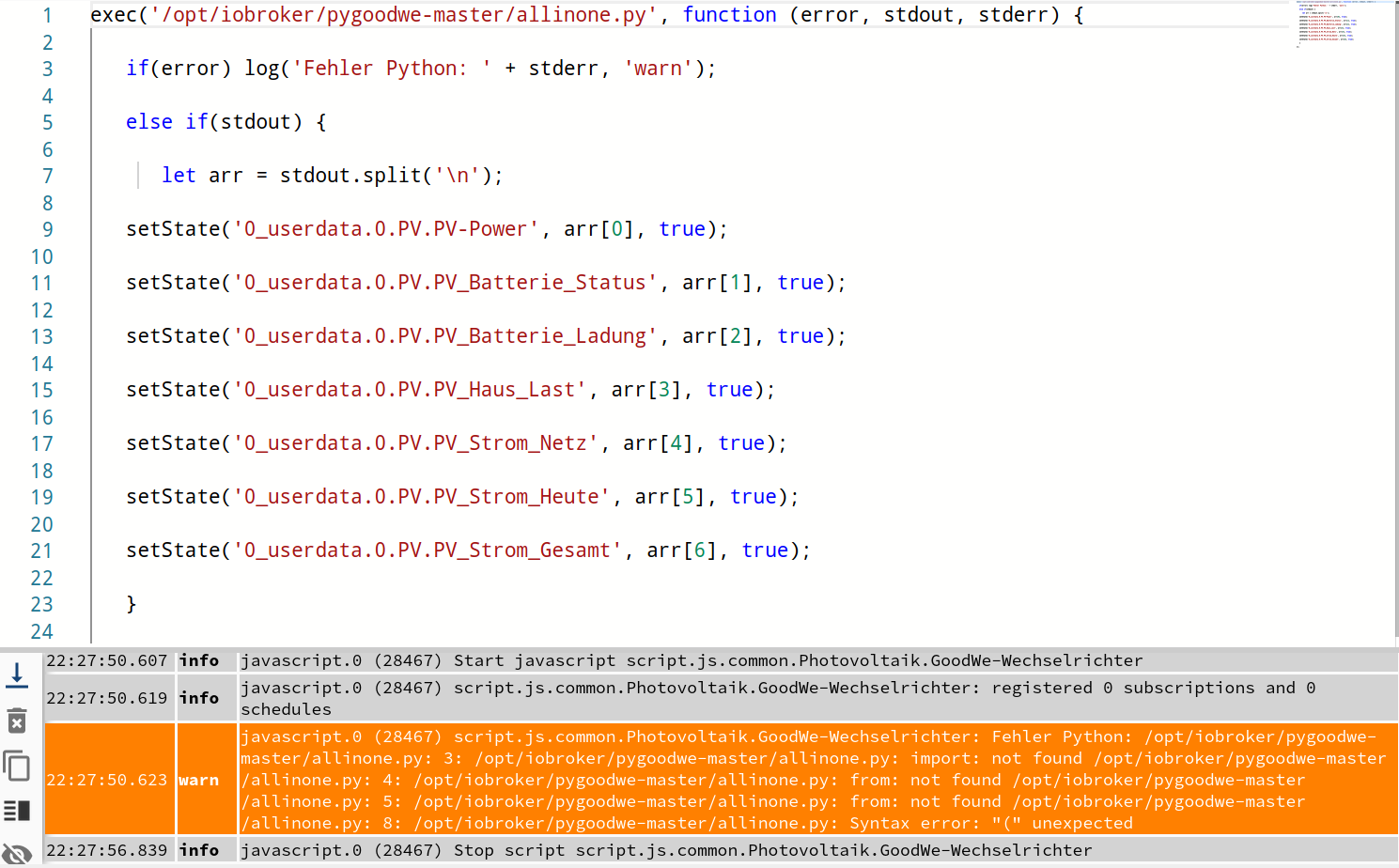The width and height of the screenshot is (1399, 868).
Task: Copy log output using the copy icon
Action: tap(17, 766)
